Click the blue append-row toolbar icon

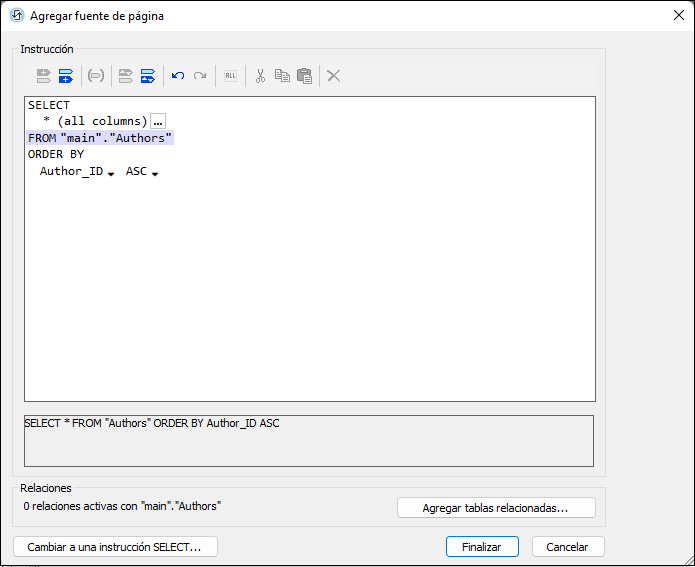pos(66,76)
